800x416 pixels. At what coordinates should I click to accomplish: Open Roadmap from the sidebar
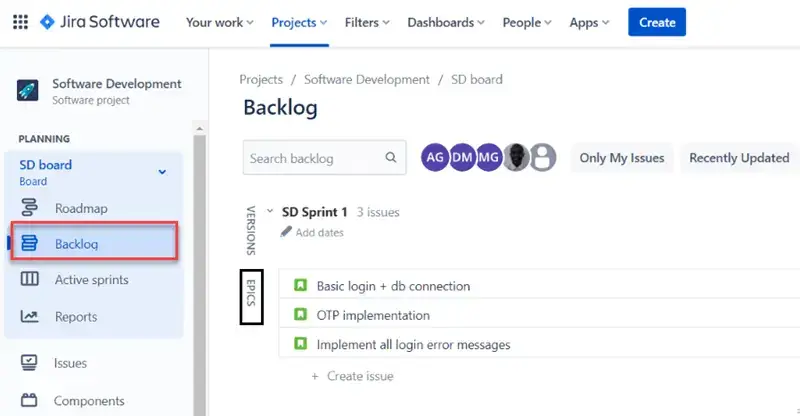pyautogui.click(x=82, y=208)
